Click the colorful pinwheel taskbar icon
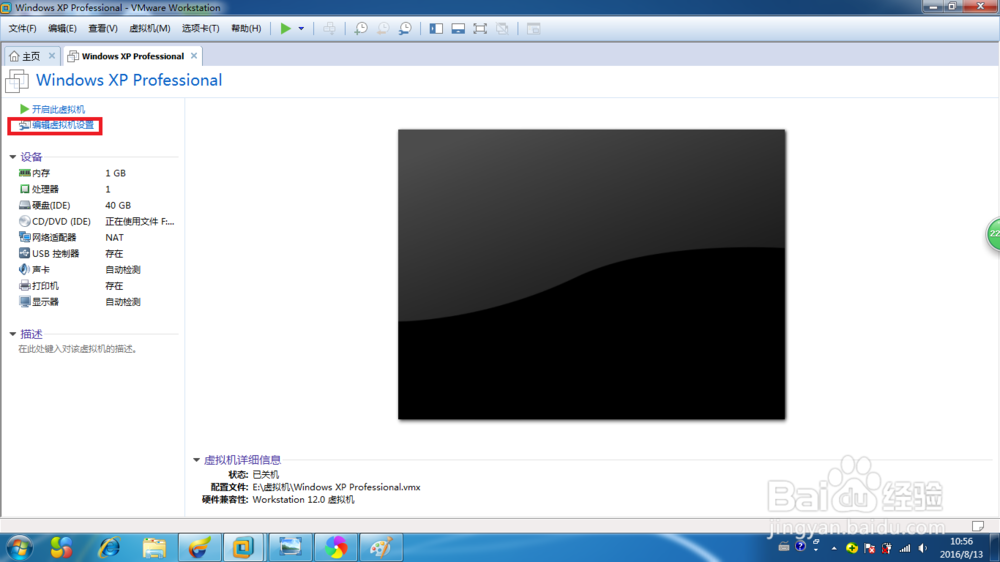This screenshot has height=562, width=1000. click(335, 547)
